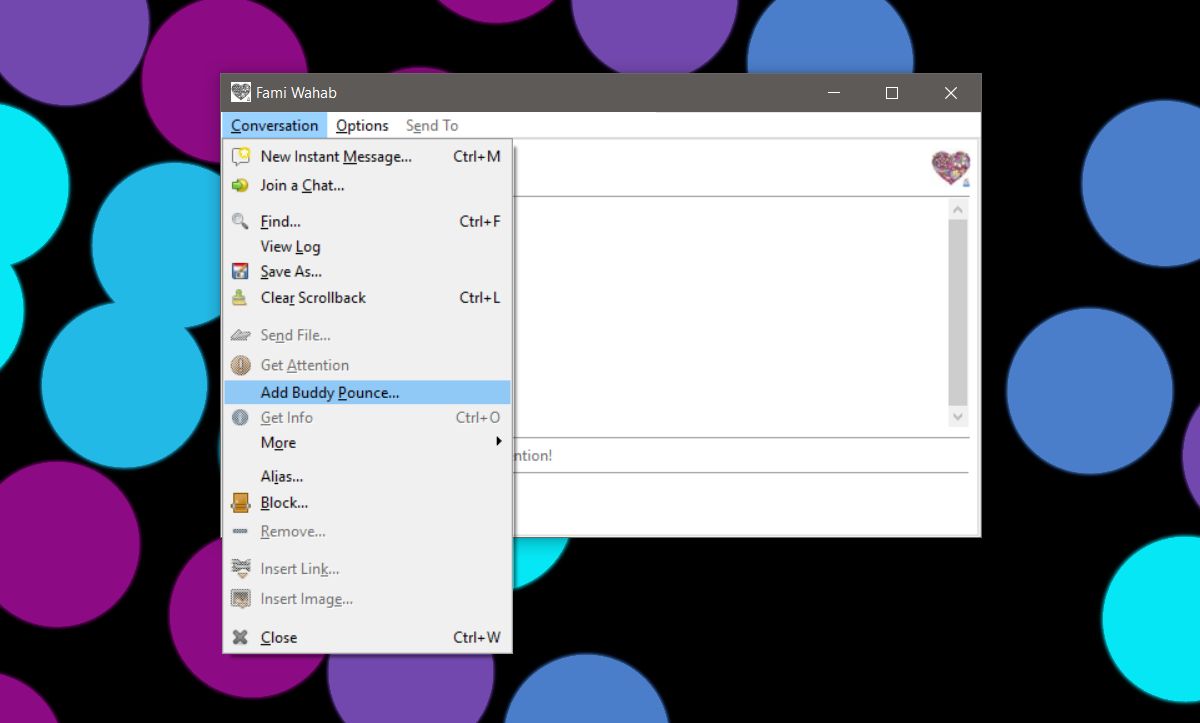Click the New Instant Message icon
The width and height of the screenshot is (1200, 723).
(x=241, y=156)
